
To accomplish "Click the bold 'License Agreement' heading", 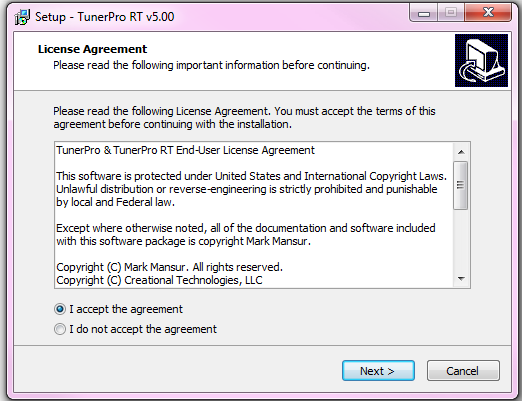I will (92, 49).
